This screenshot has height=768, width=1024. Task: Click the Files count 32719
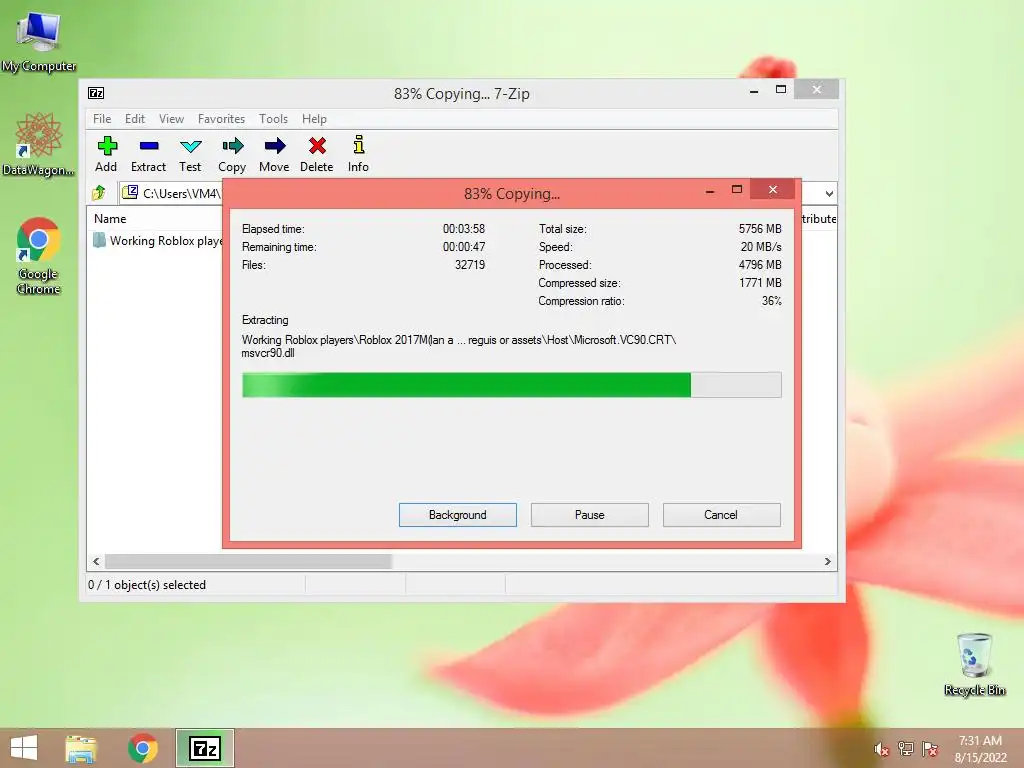(470, 264)
